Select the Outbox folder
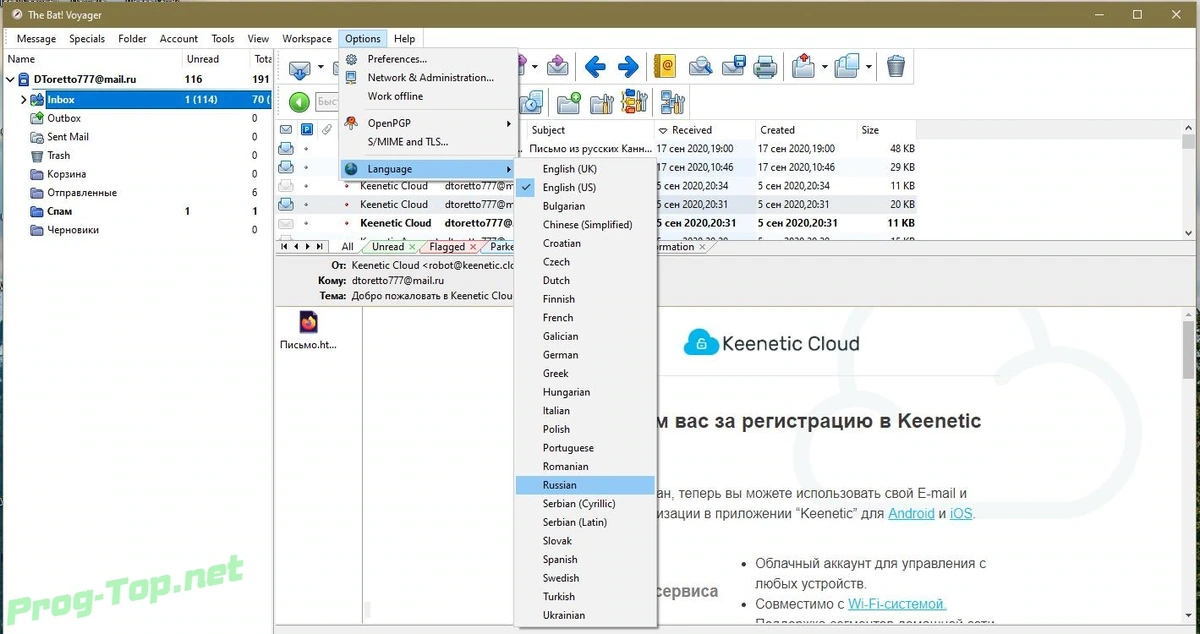This screenshot has height=634, width=1200. point(64,118)
